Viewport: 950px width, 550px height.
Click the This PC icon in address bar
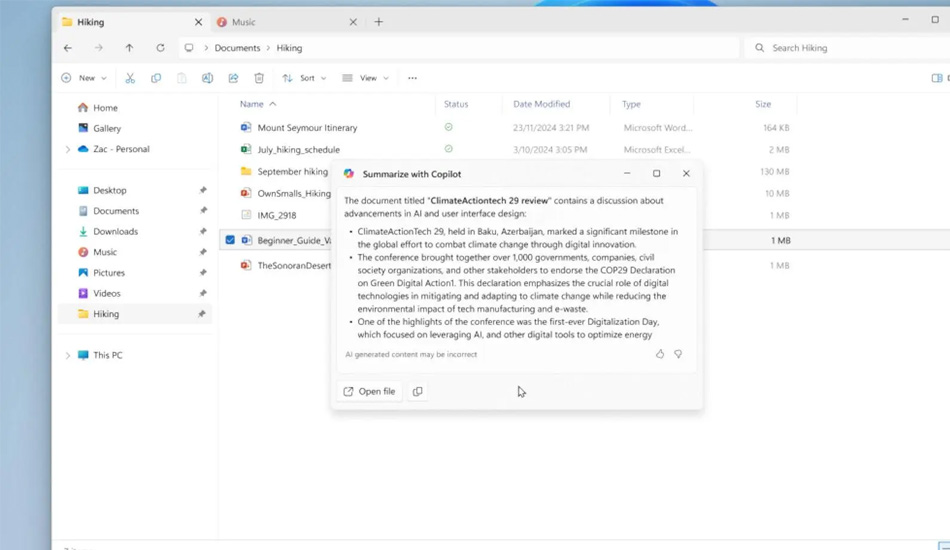tap(189, 48)
